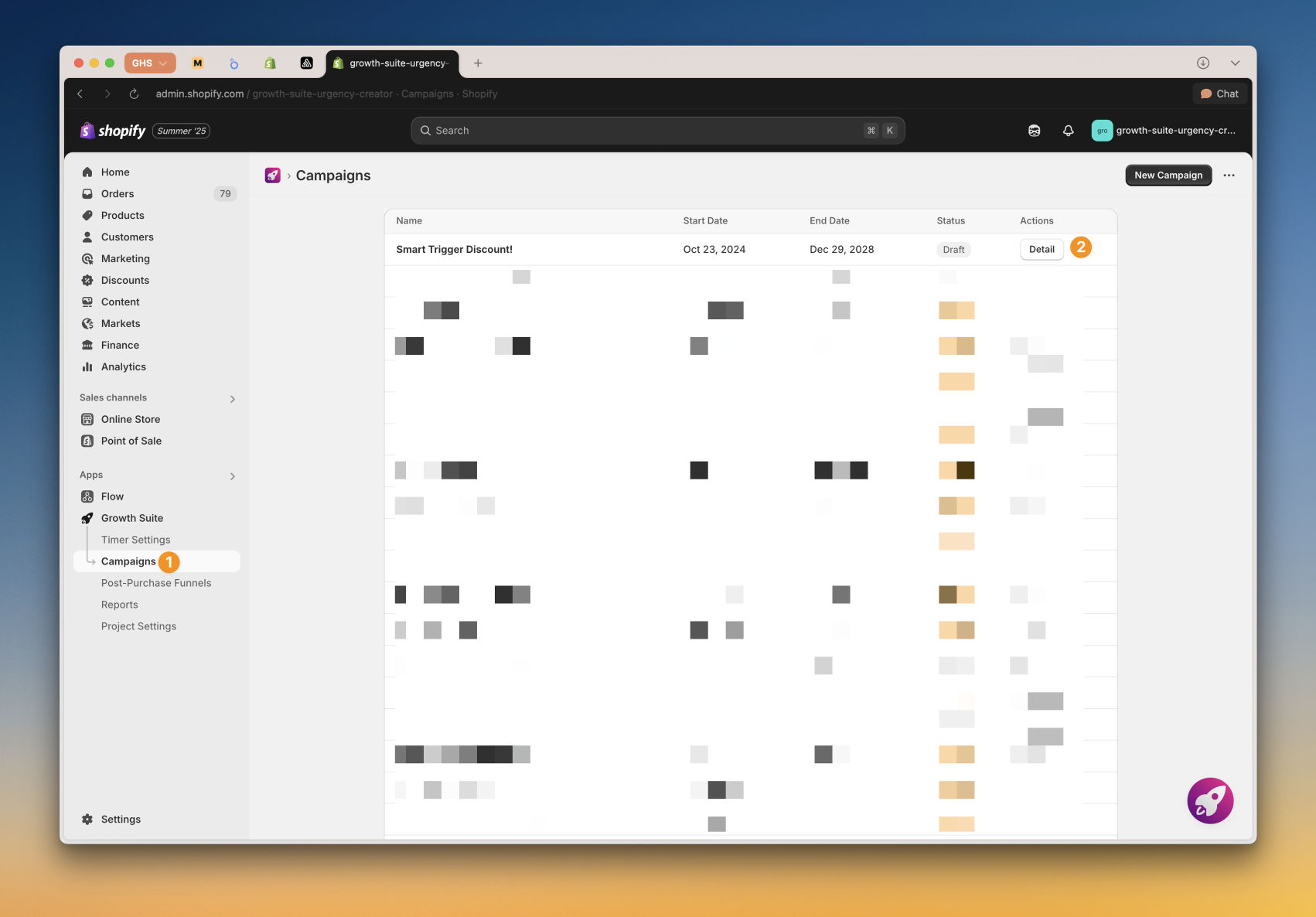Open Post-Purchase Funnels menu item
1316x917 pixels.
[x=155, y=583]
